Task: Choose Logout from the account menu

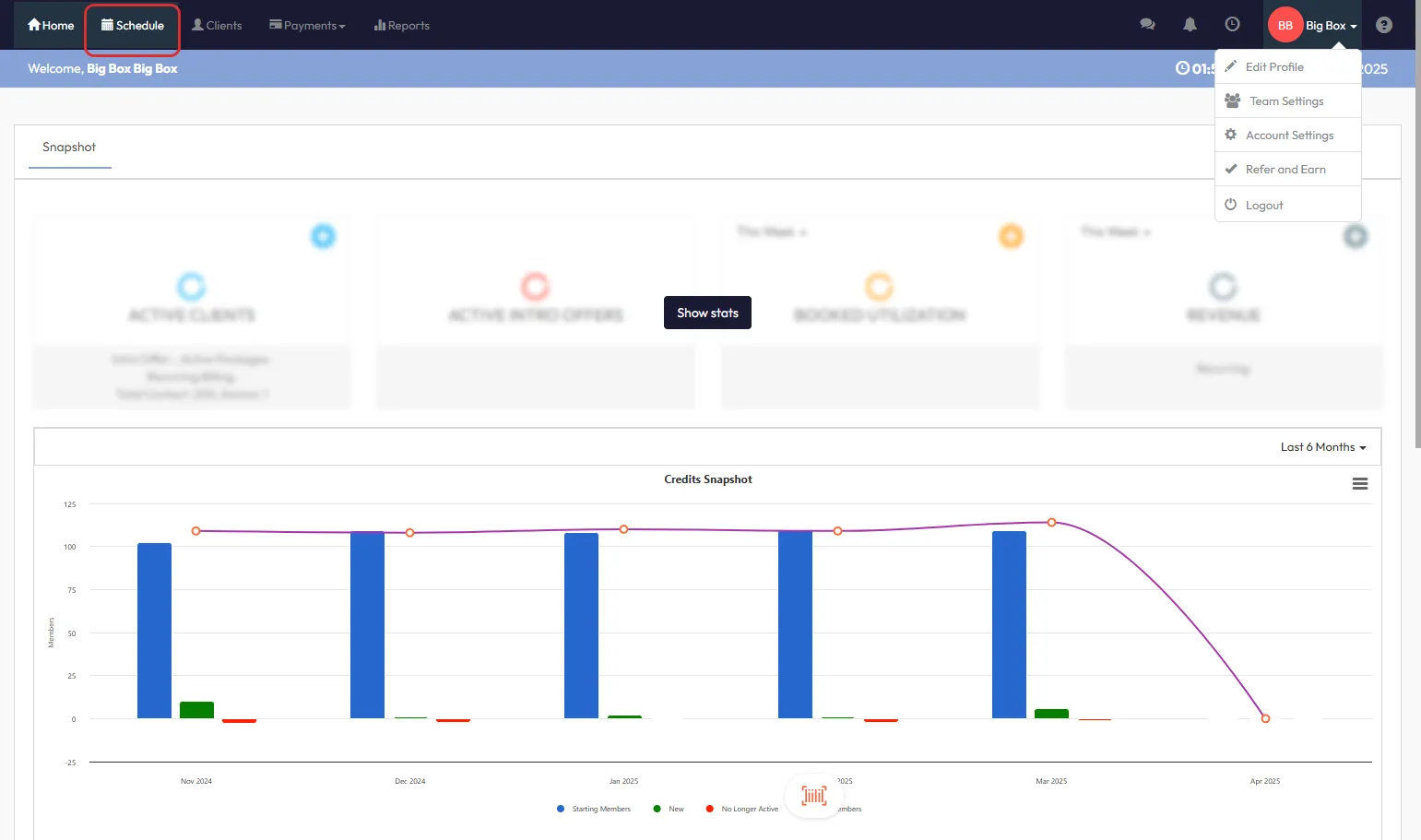Action: click(x=1263, y=206)
